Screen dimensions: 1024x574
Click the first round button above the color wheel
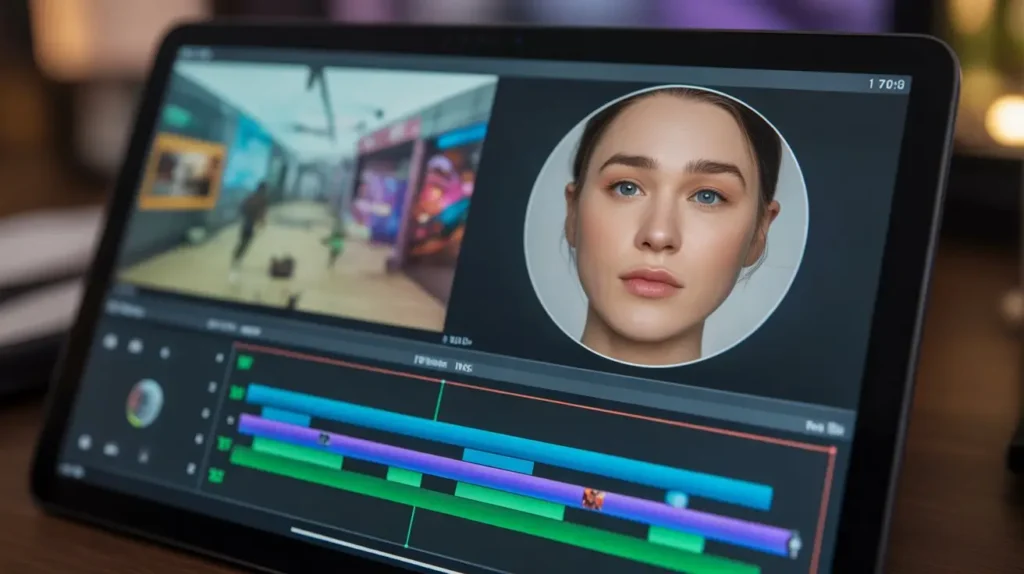pos(109,342)
